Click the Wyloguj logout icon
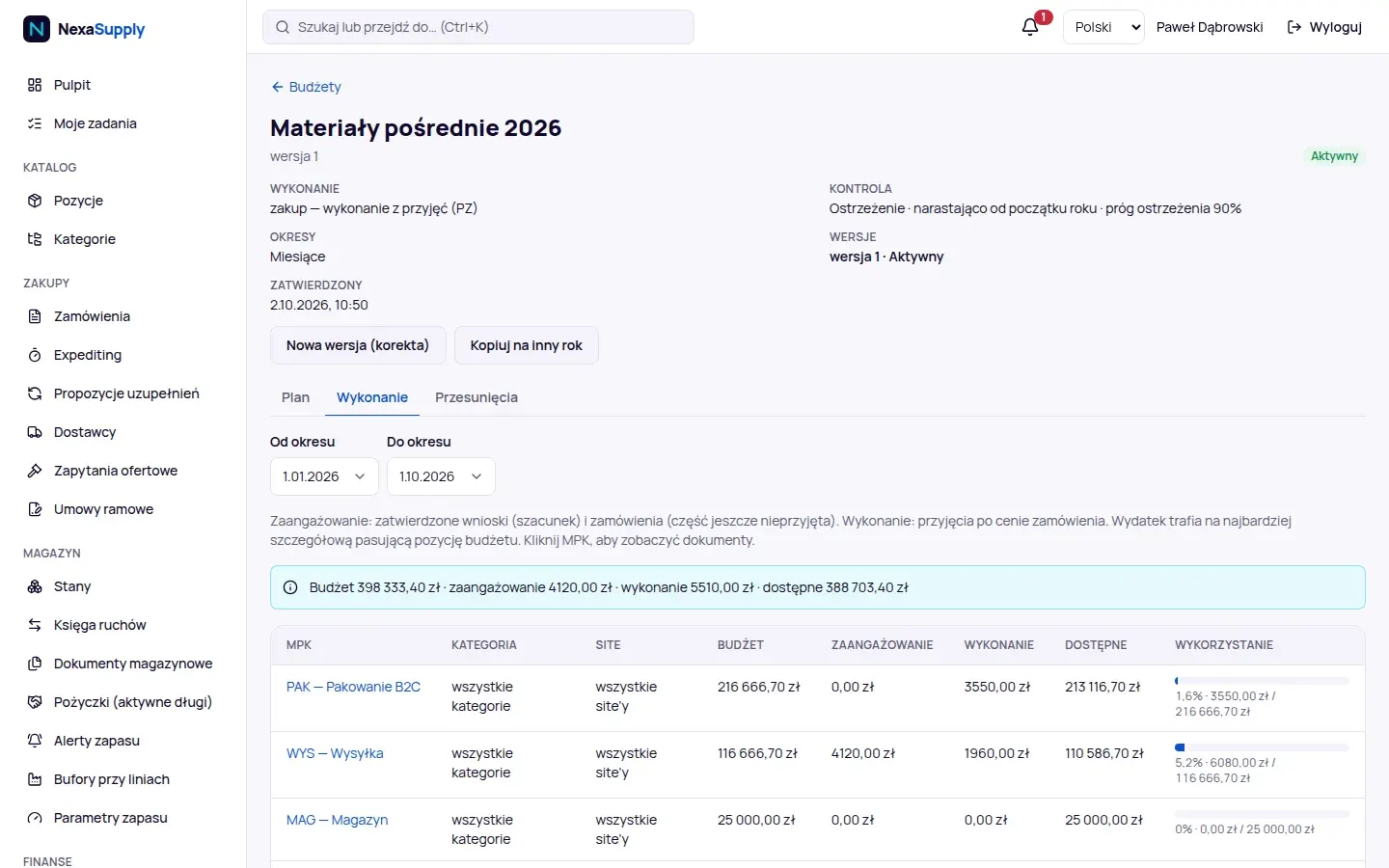 pos(1294,27)
